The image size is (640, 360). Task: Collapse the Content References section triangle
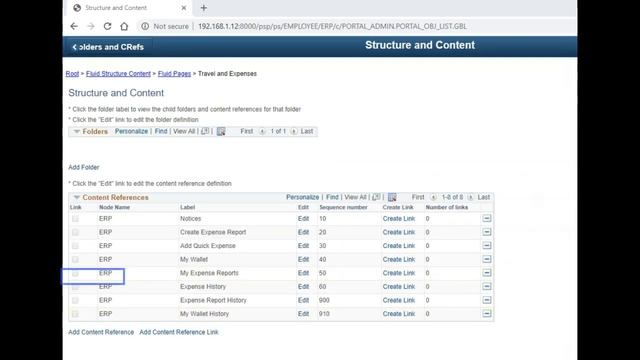point(76,198)
